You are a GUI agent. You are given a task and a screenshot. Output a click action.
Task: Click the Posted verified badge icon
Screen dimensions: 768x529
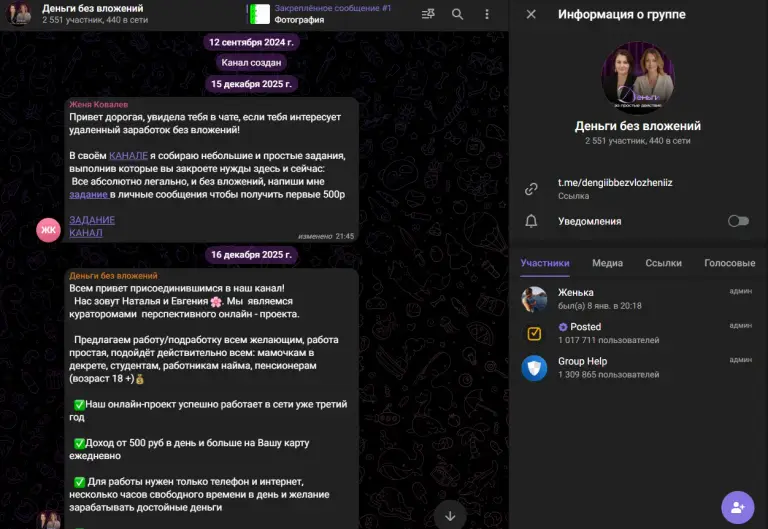pyautogui.click(x=563, y=327)
